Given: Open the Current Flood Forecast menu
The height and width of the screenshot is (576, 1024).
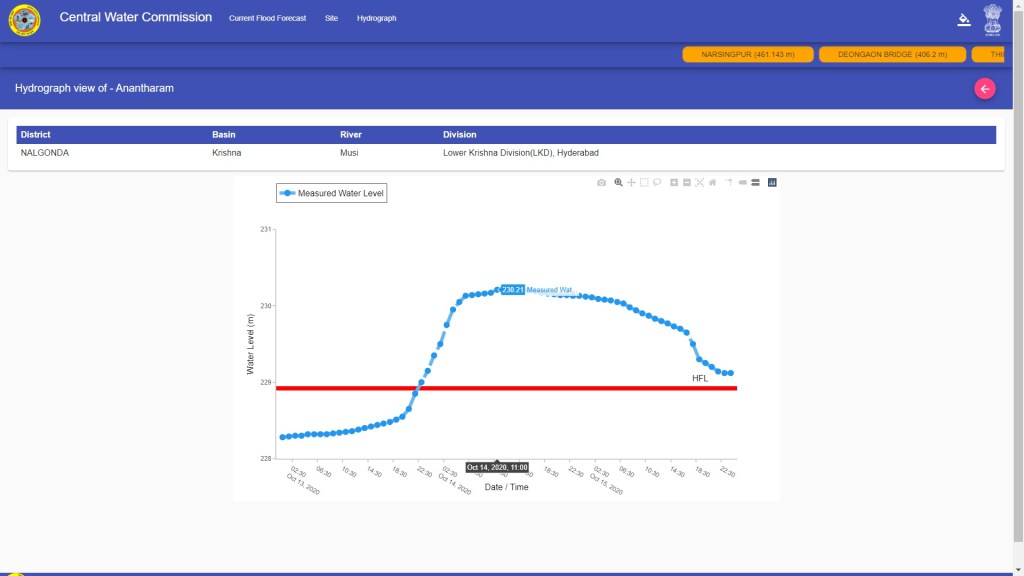Looking at the screenshot, I should pos(267,19).
